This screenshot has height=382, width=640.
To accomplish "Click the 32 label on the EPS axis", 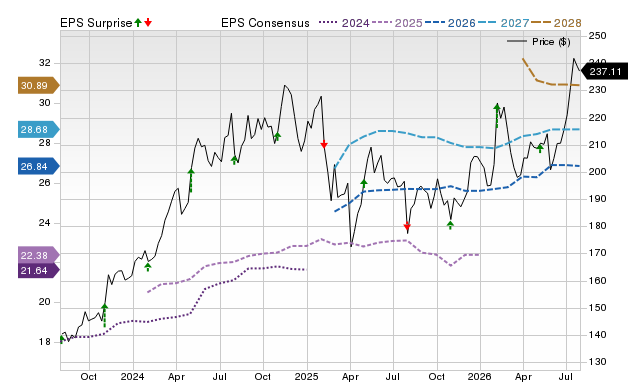I will tap(45, 63).
